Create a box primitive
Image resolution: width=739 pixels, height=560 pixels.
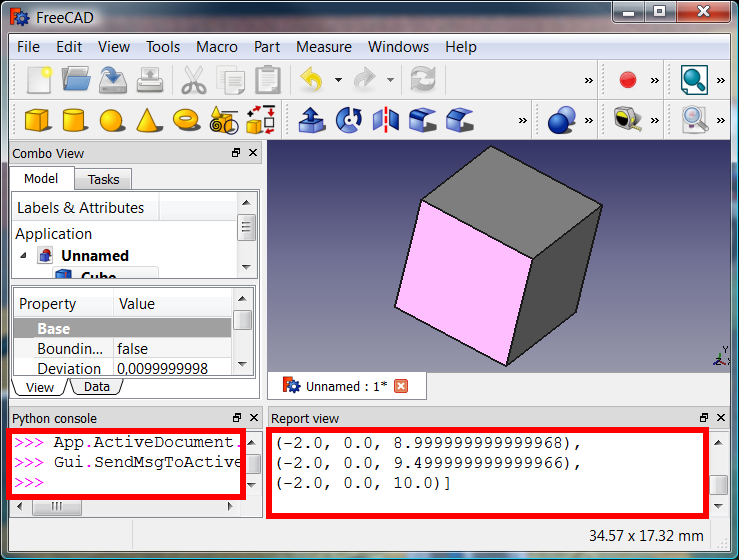(x=37, y=120)
